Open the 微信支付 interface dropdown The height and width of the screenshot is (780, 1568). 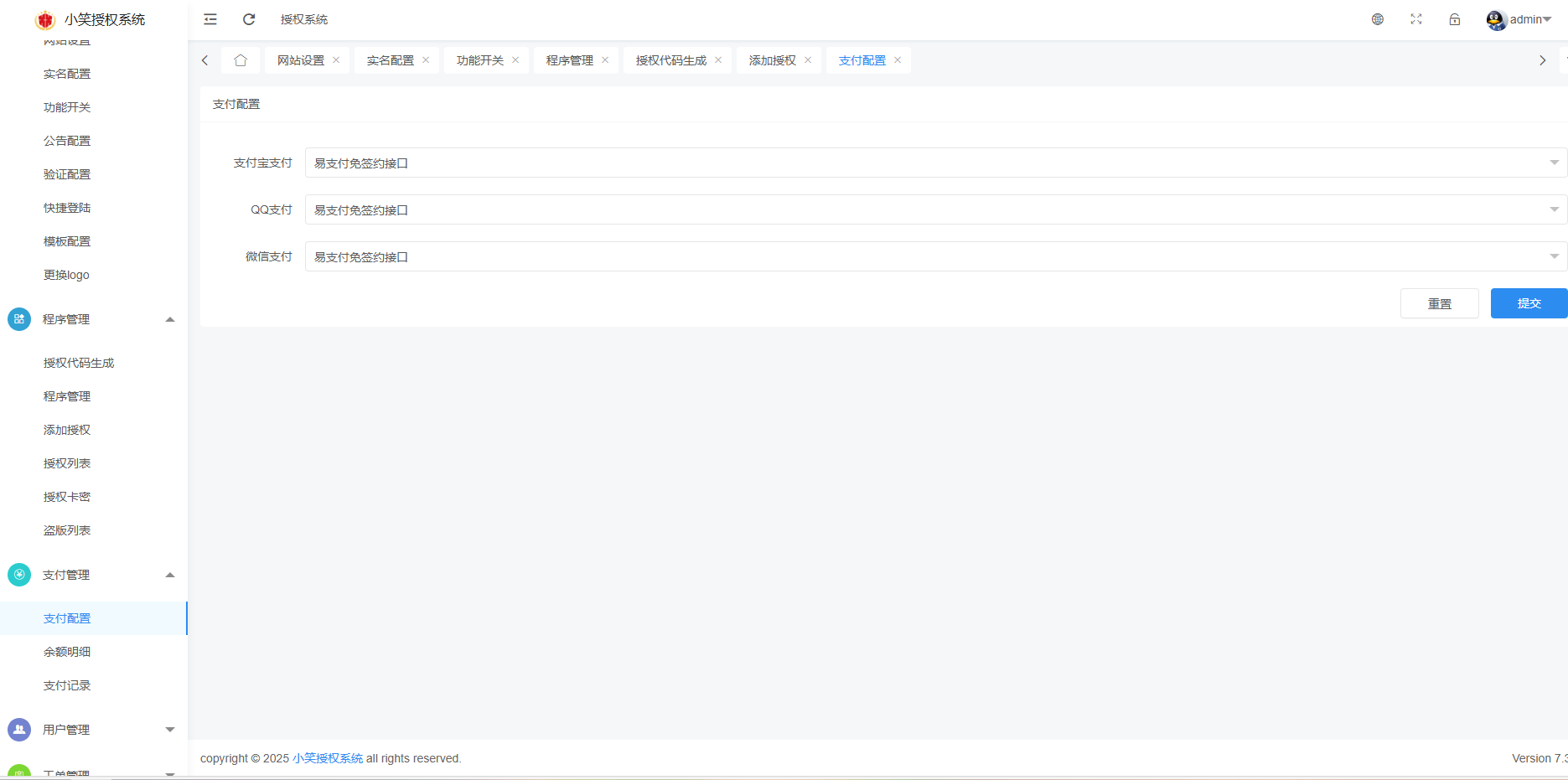[935, 256]
